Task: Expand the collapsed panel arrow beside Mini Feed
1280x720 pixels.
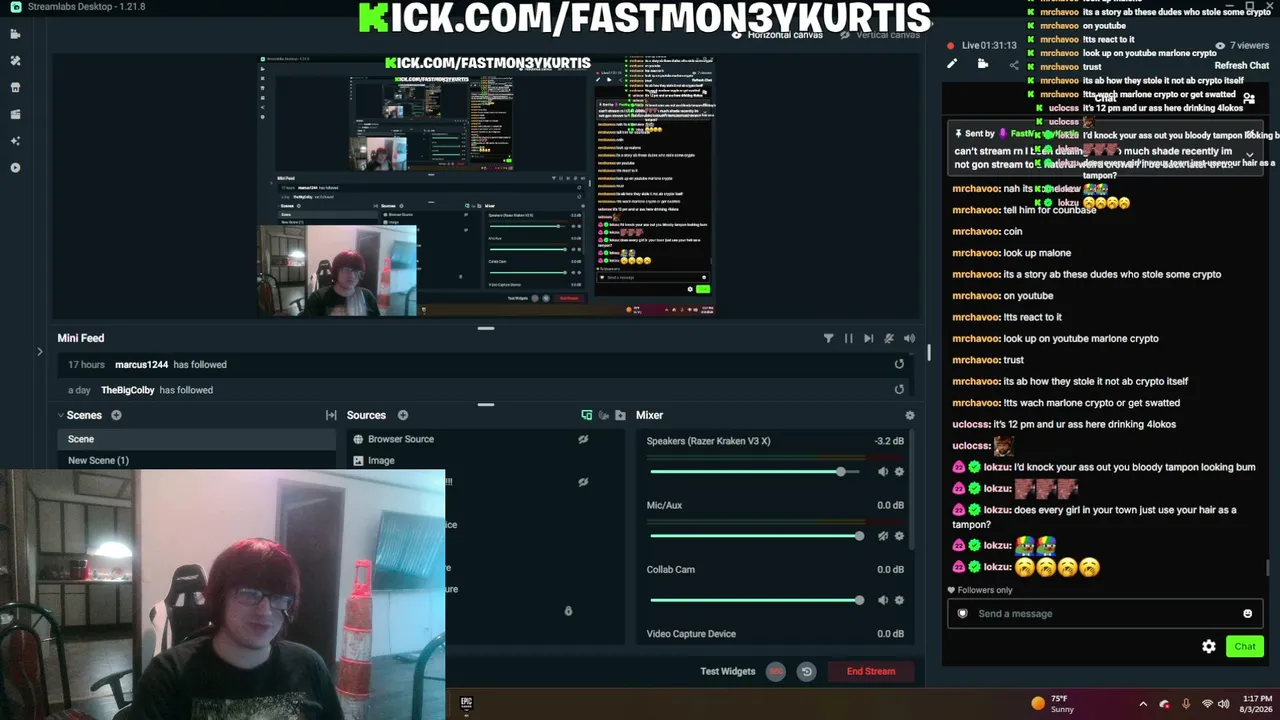Action: coord(40,352)
